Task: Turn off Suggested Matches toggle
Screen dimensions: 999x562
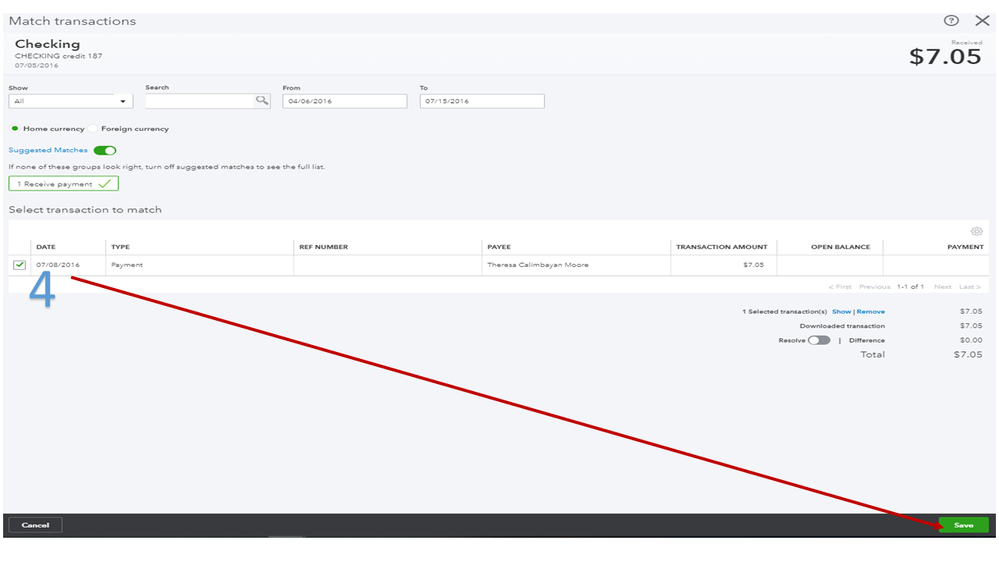Action: [104, 150]
